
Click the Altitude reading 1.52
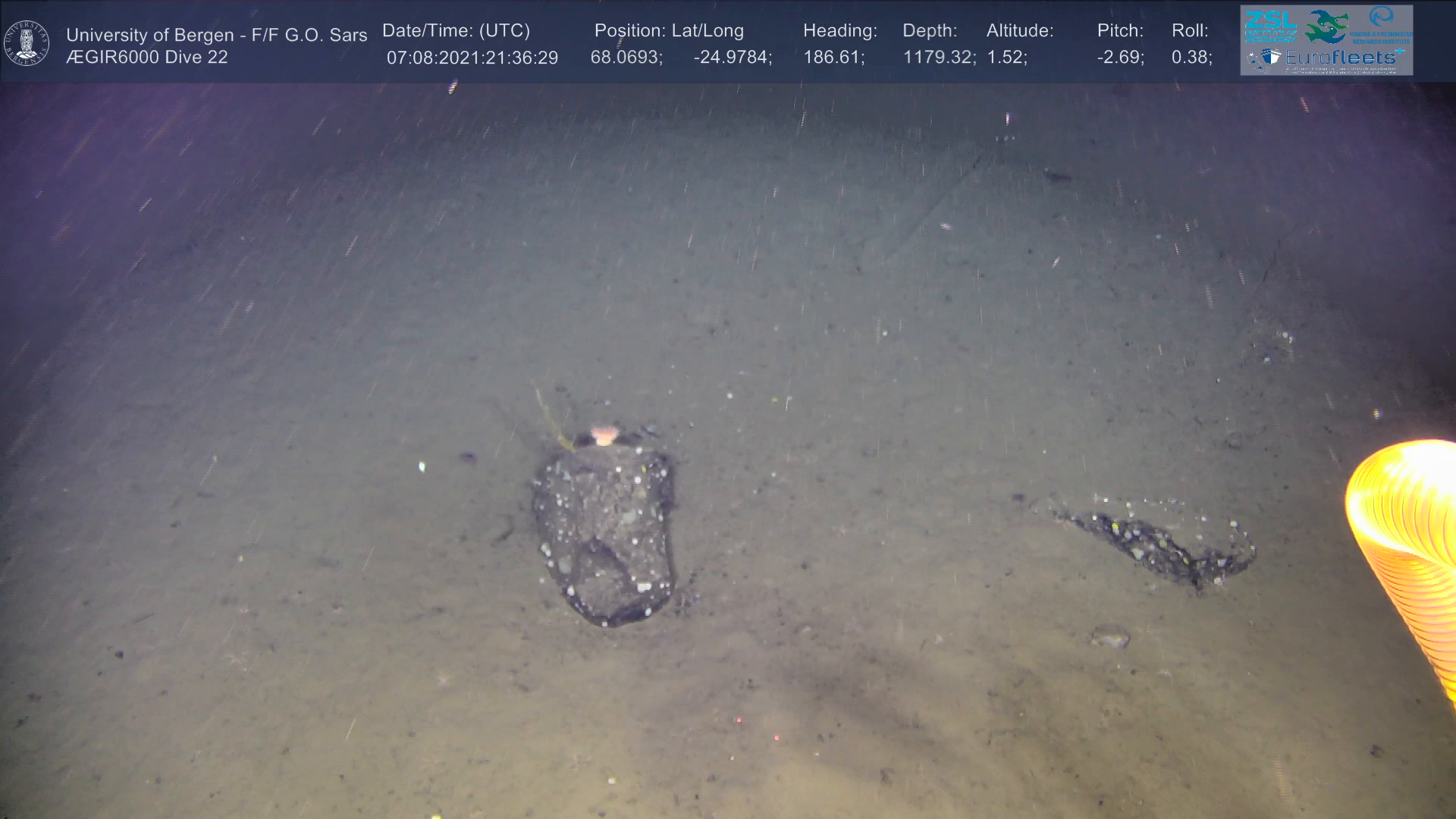click(x=1006, y=58)
